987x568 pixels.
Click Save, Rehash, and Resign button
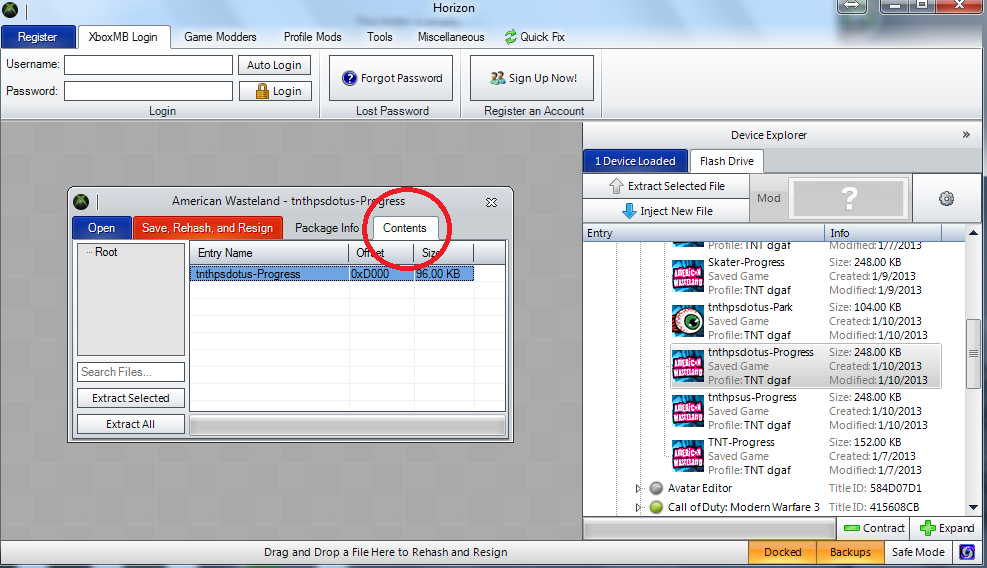tap(208, 228)
